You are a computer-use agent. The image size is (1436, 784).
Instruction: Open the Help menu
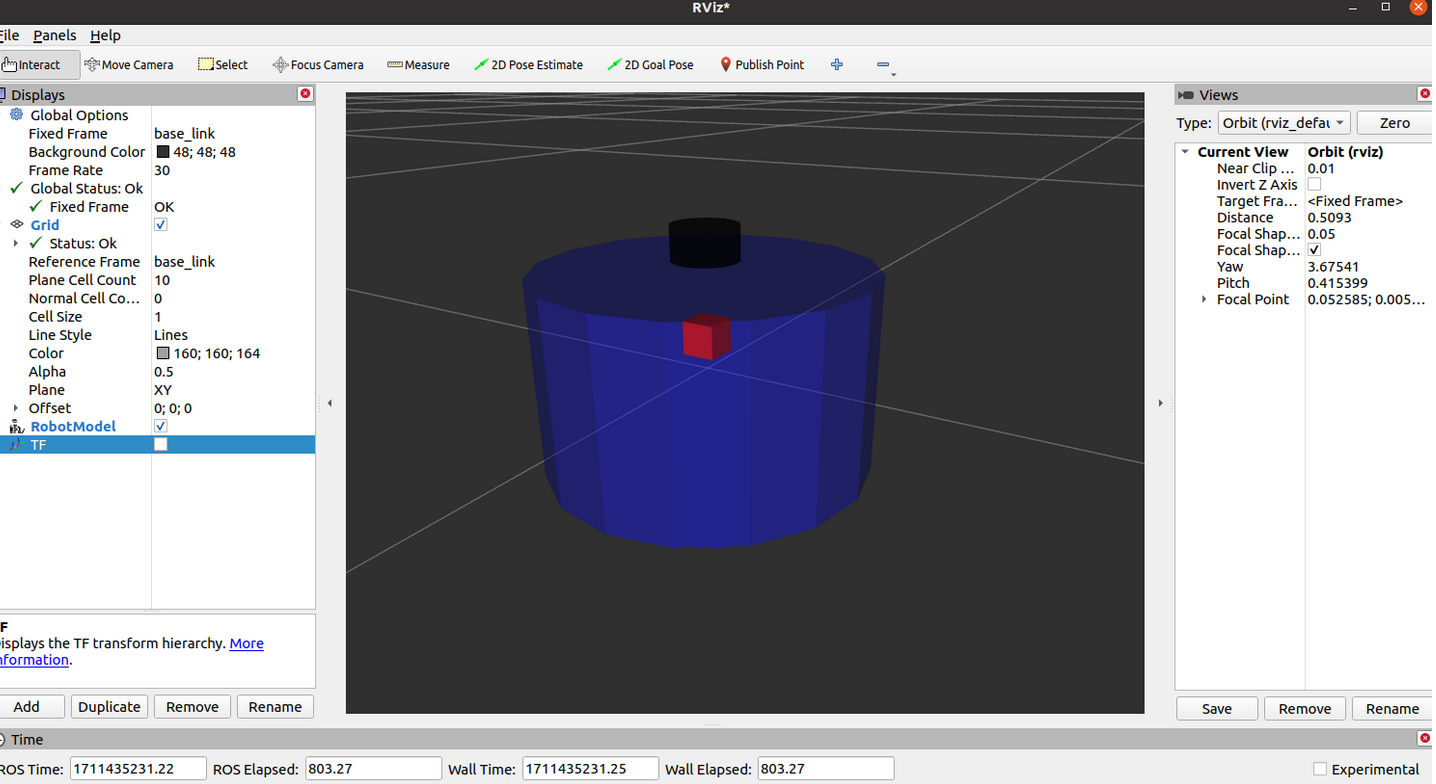click(105, 35)
